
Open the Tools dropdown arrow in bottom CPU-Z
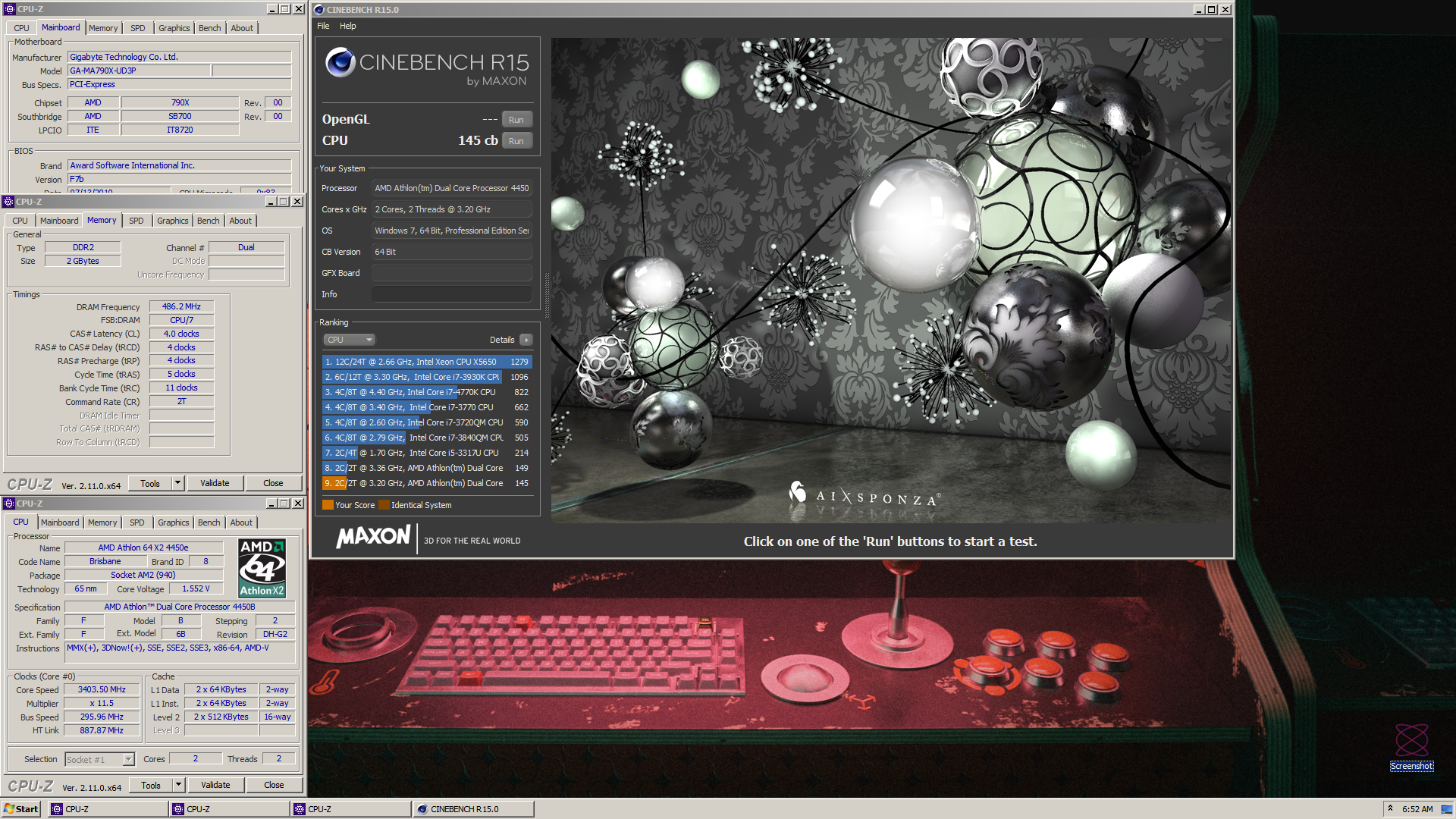point(178,785)
